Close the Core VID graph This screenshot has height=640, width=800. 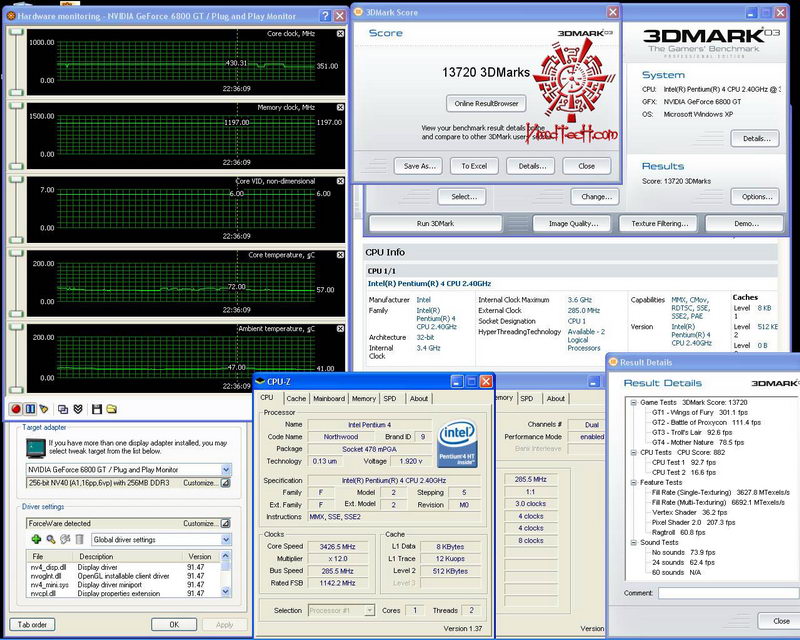tap(340, 181)
